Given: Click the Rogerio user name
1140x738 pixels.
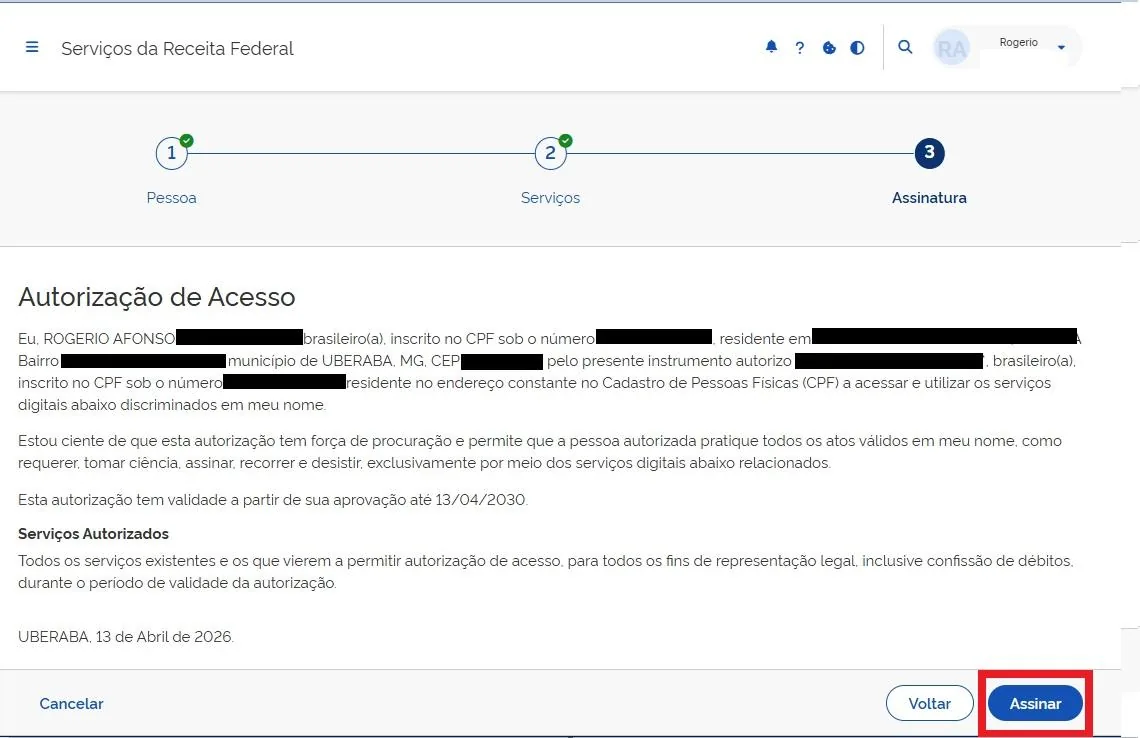Looking at the screenshot, I should coord(1019,42).
